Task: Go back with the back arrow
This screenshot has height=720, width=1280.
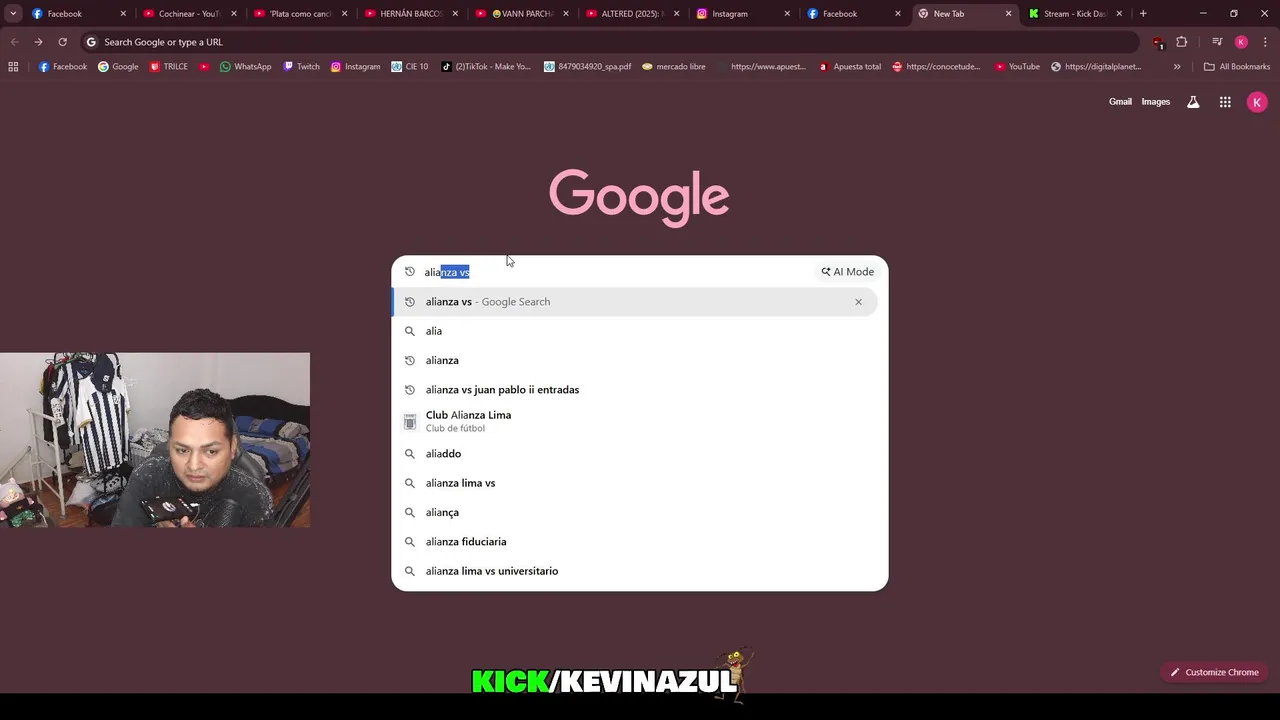Action: (x=14, y=42)
